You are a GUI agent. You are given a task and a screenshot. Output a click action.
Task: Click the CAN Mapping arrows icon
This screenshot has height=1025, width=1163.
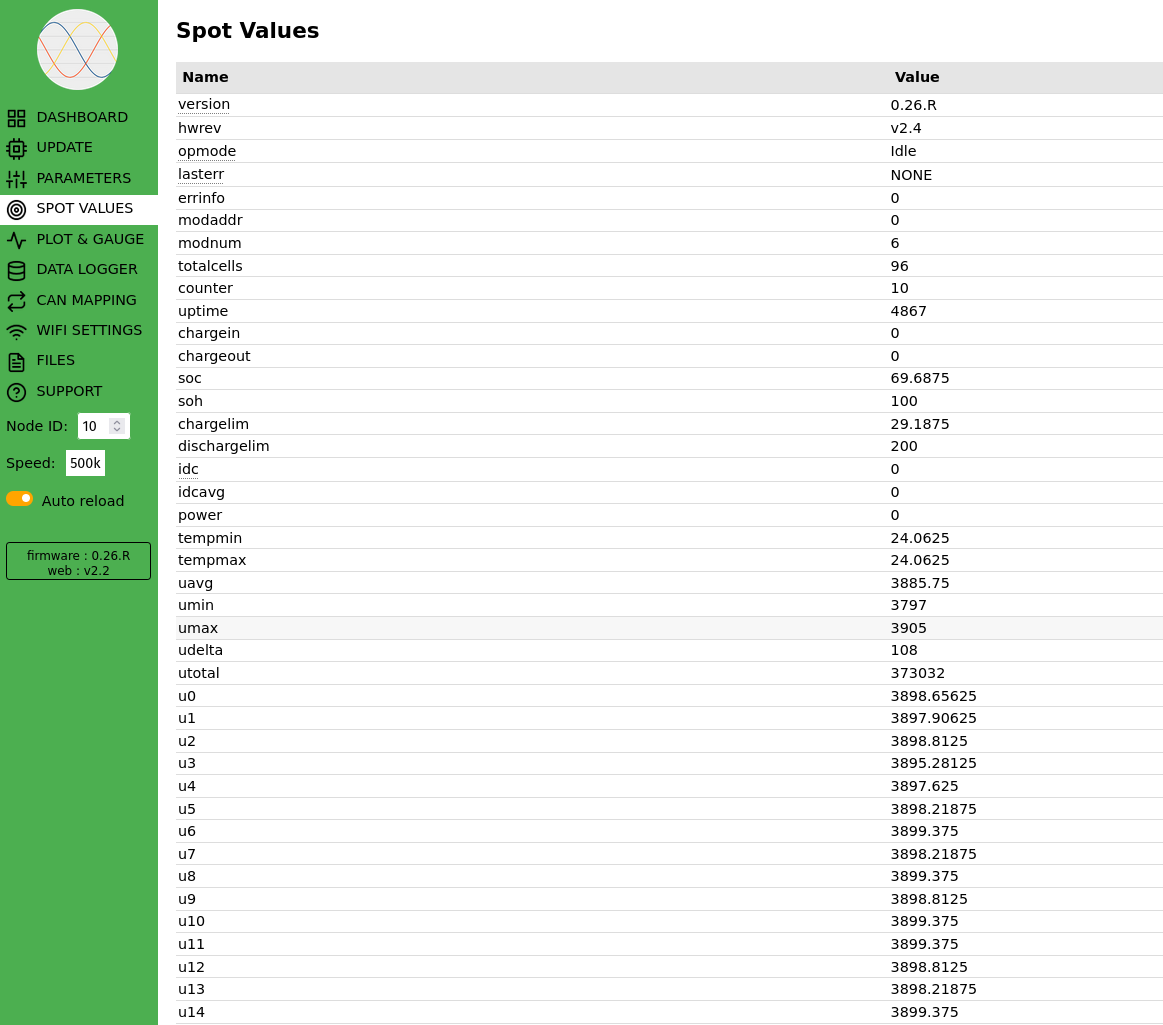click(x=16, y=301)
